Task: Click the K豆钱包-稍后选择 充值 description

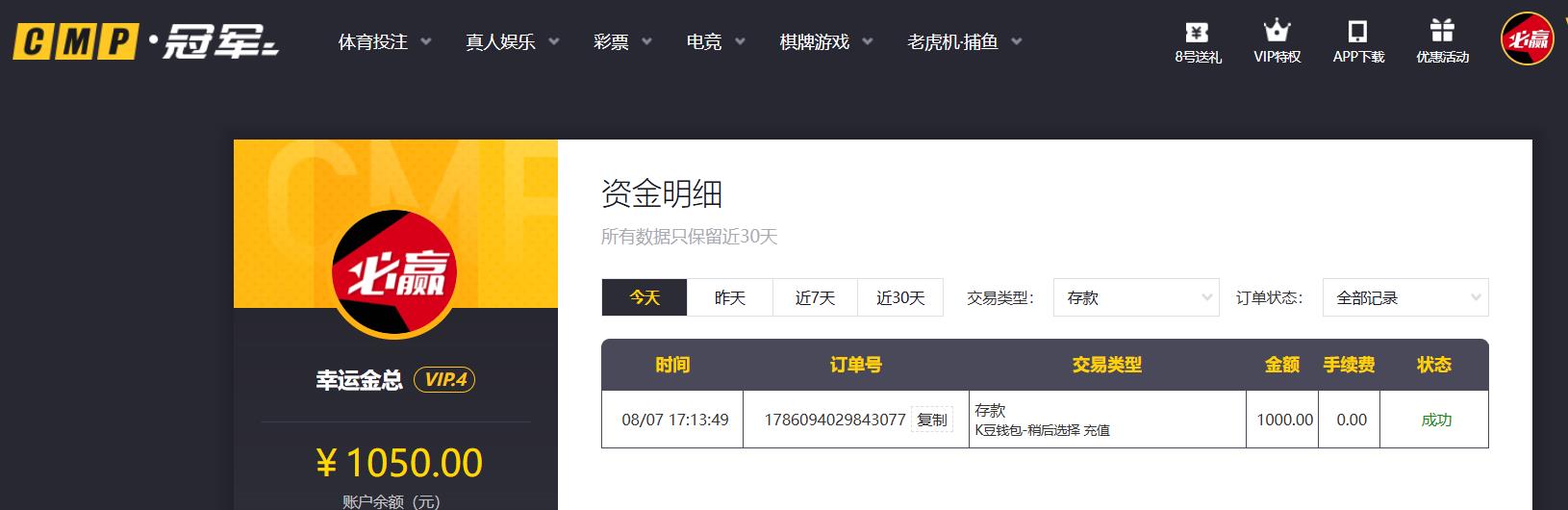Action: coord(1042,430)
